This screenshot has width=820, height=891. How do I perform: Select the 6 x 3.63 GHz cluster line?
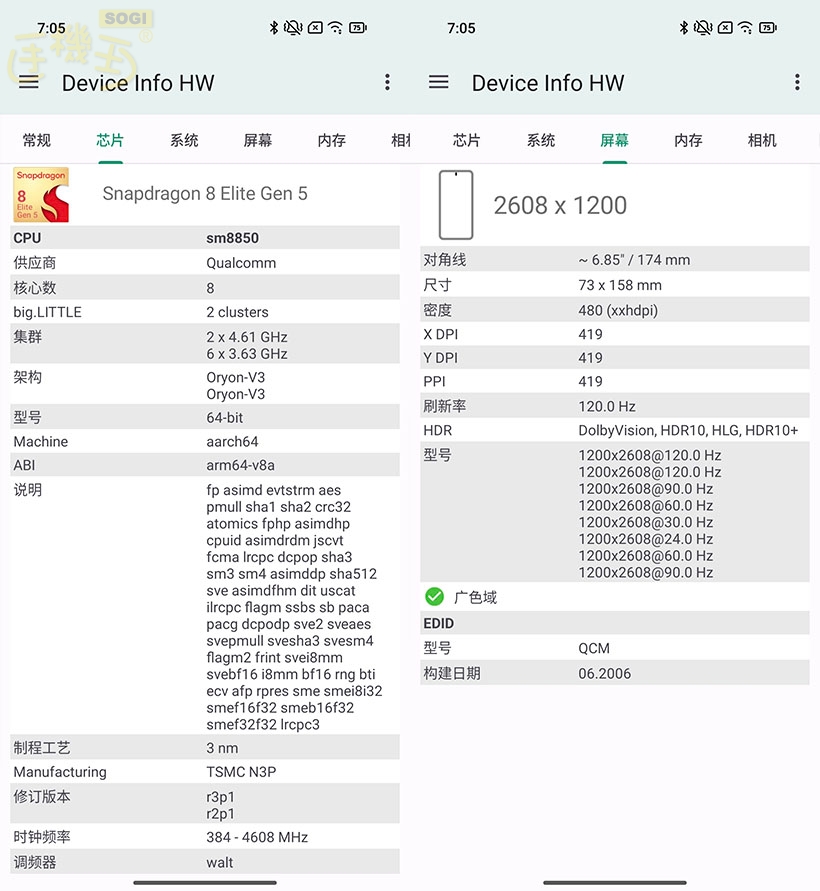(x=247, y=353)
